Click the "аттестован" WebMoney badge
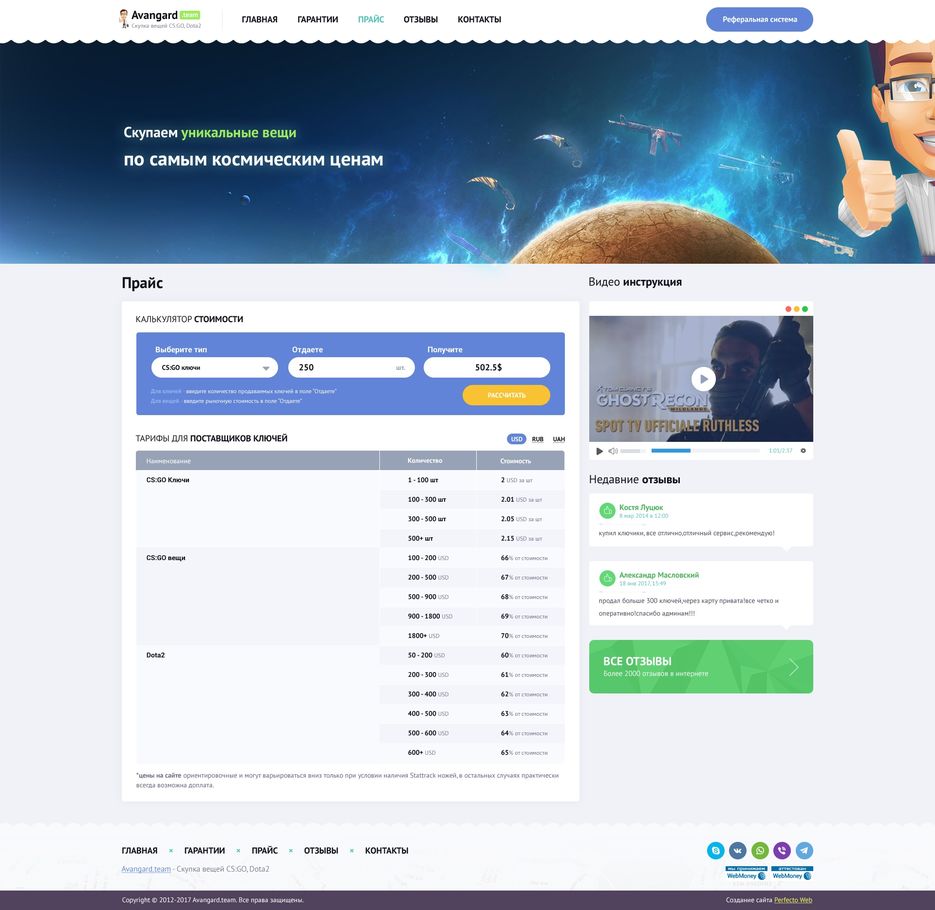 (792, 873)
